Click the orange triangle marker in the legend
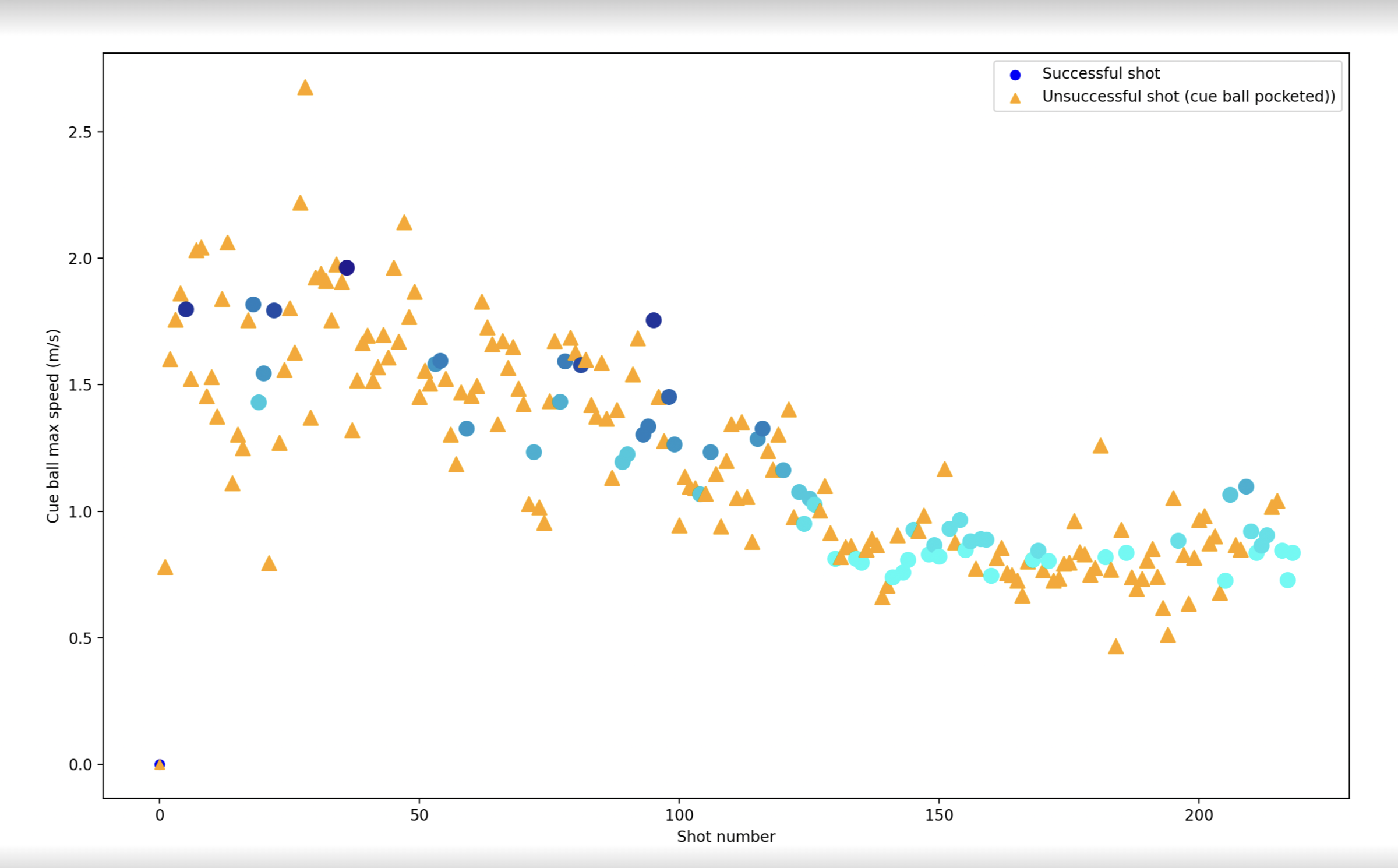Screen dimensions: 1398x868 coord(1015,98)
